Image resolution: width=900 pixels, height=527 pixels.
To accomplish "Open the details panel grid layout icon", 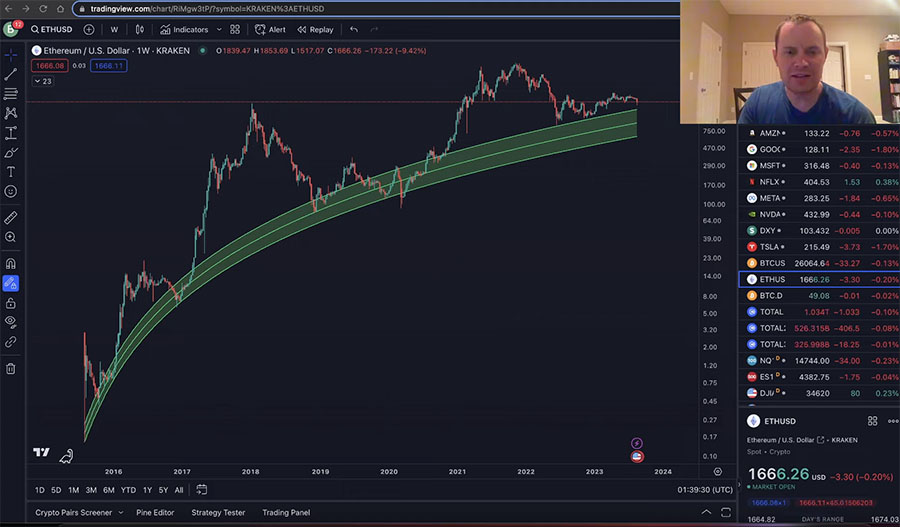I will click(872, 421).
